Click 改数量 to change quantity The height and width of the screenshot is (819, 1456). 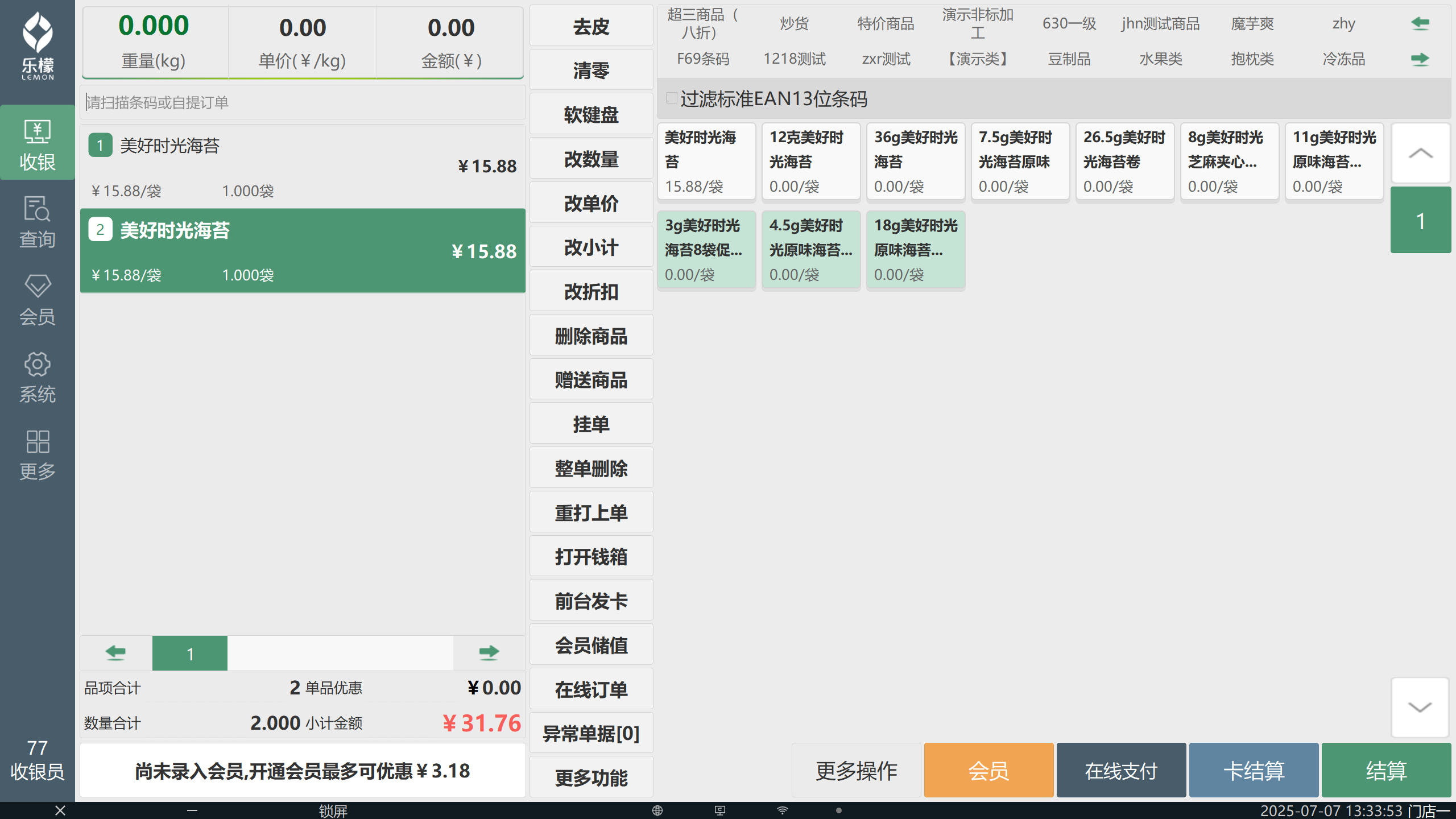click(x=591, y=159)
